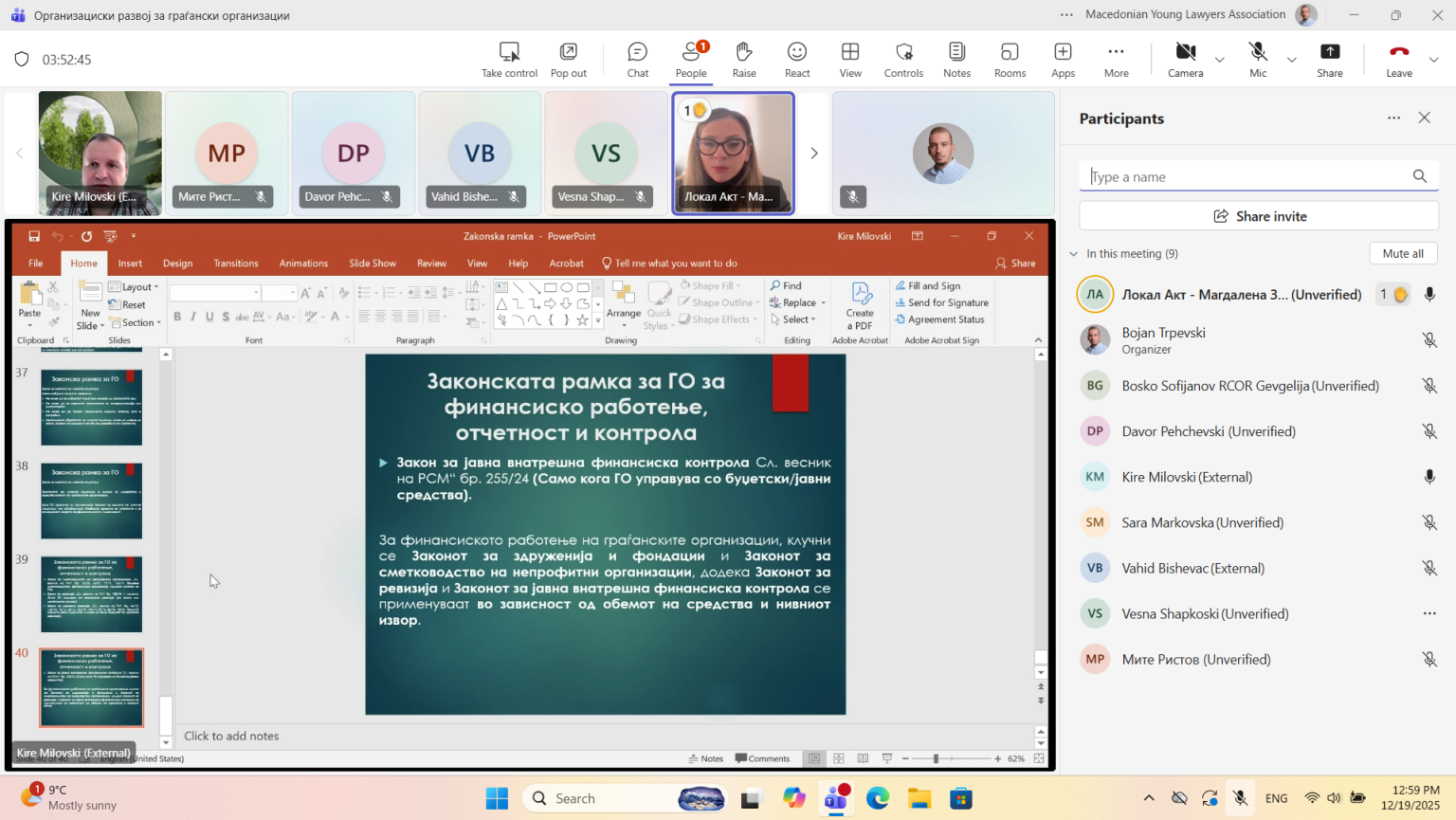The width and height of the screenshot is (1456, 820).
Task: Open the People tab
Action: (691, 59)
